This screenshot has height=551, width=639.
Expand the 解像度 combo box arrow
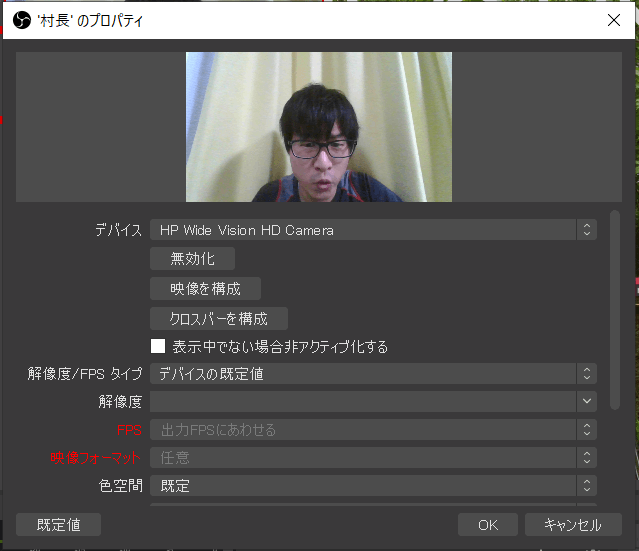click(587, 401)
